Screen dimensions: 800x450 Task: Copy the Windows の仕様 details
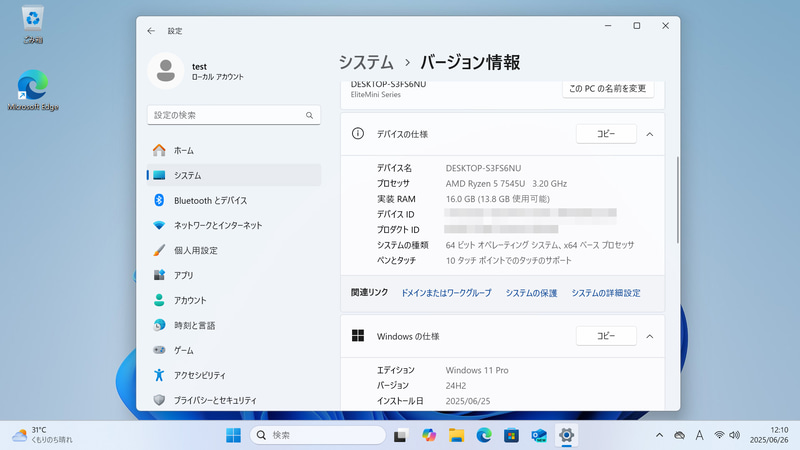606,336
